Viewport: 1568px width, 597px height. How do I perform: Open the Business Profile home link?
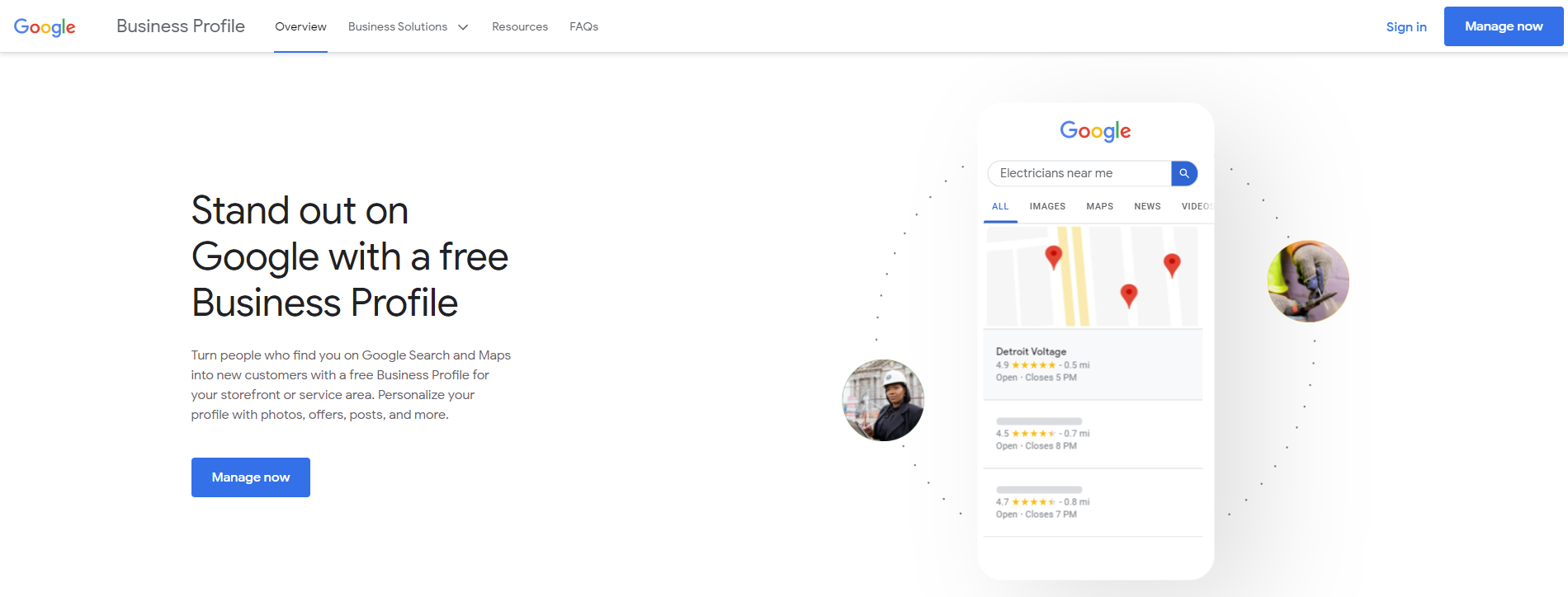click(181, 26)
